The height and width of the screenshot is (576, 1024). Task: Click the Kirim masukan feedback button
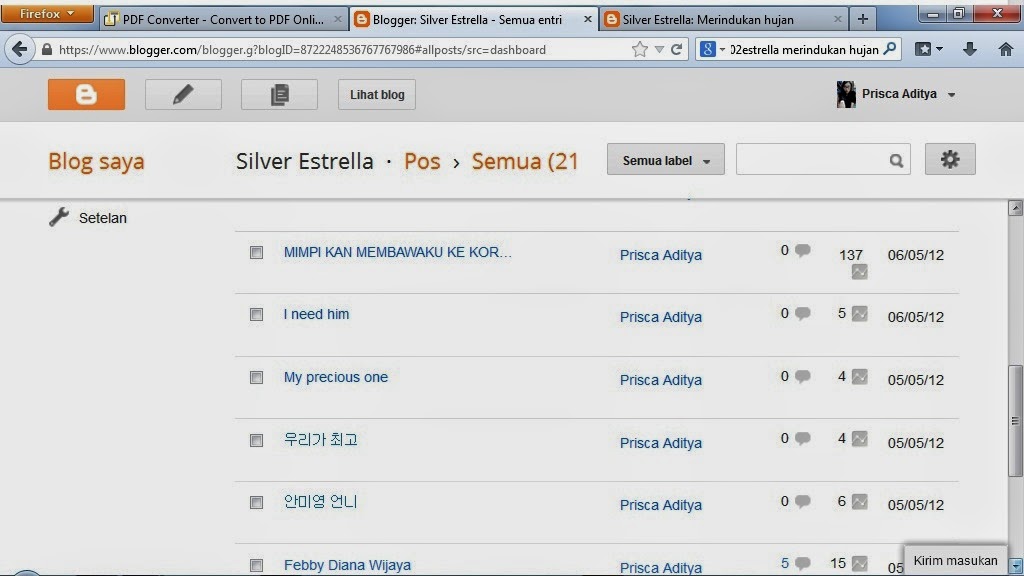point(955,560)
